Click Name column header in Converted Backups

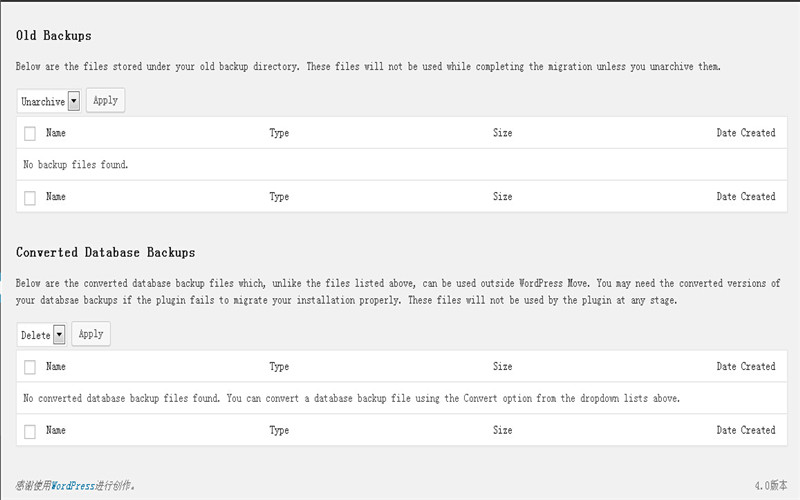click(56, 367)
